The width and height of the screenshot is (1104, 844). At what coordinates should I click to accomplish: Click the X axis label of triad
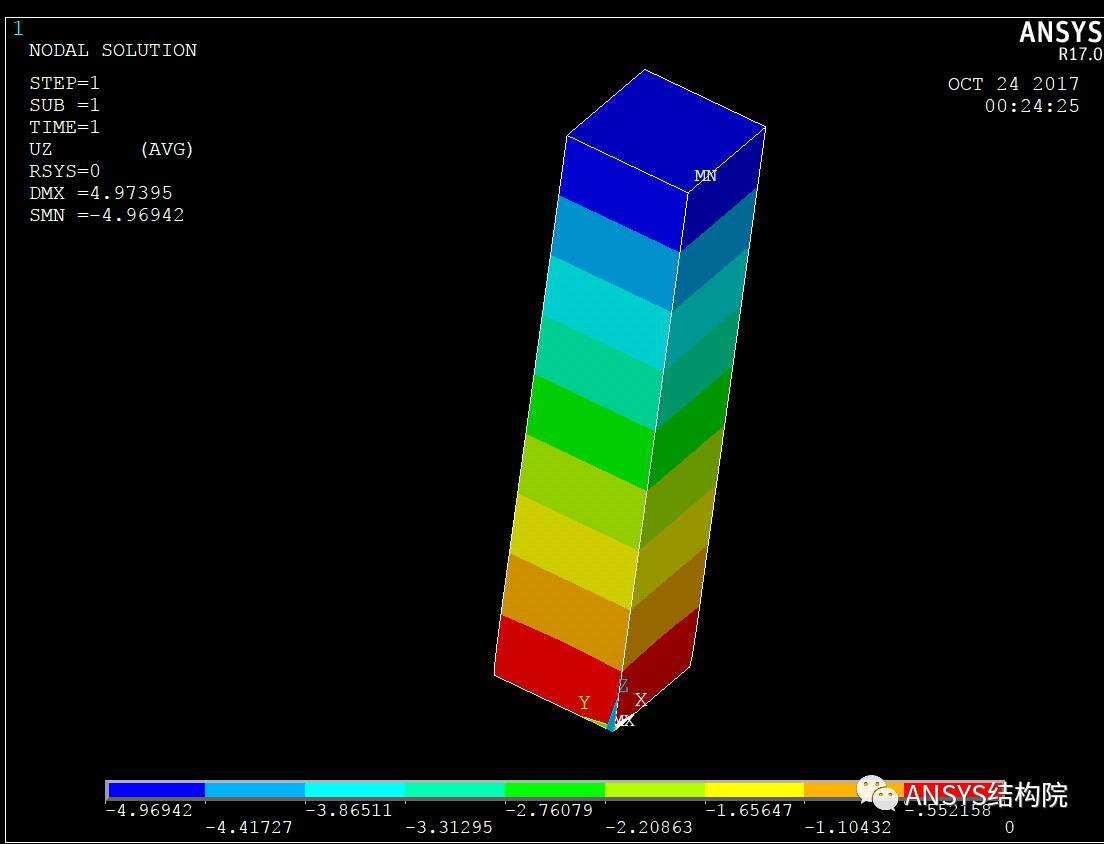tap(641, 699)
